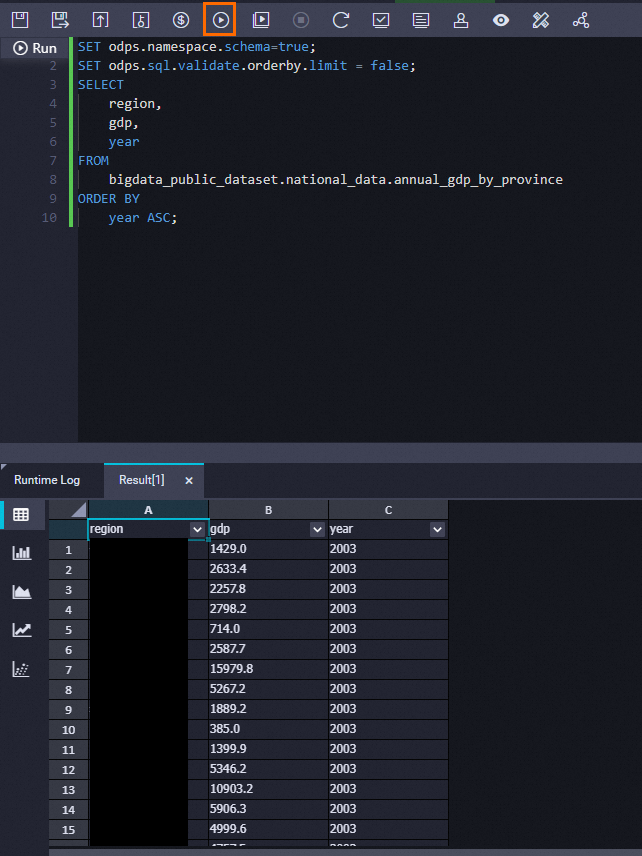Switch results to area chart view
Image resolution: width=642 pixels, height=856 pixels.
point(21,592)
